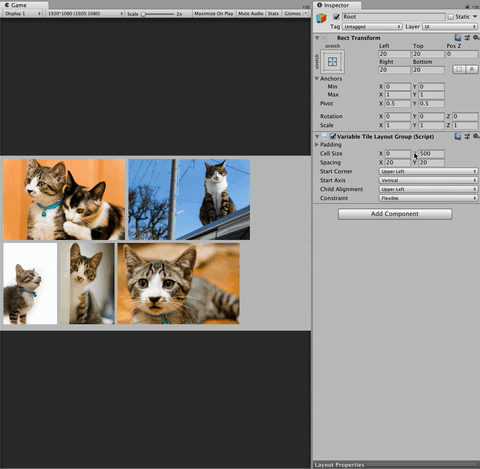Toggle the Static checkbox

pos(451,17)
